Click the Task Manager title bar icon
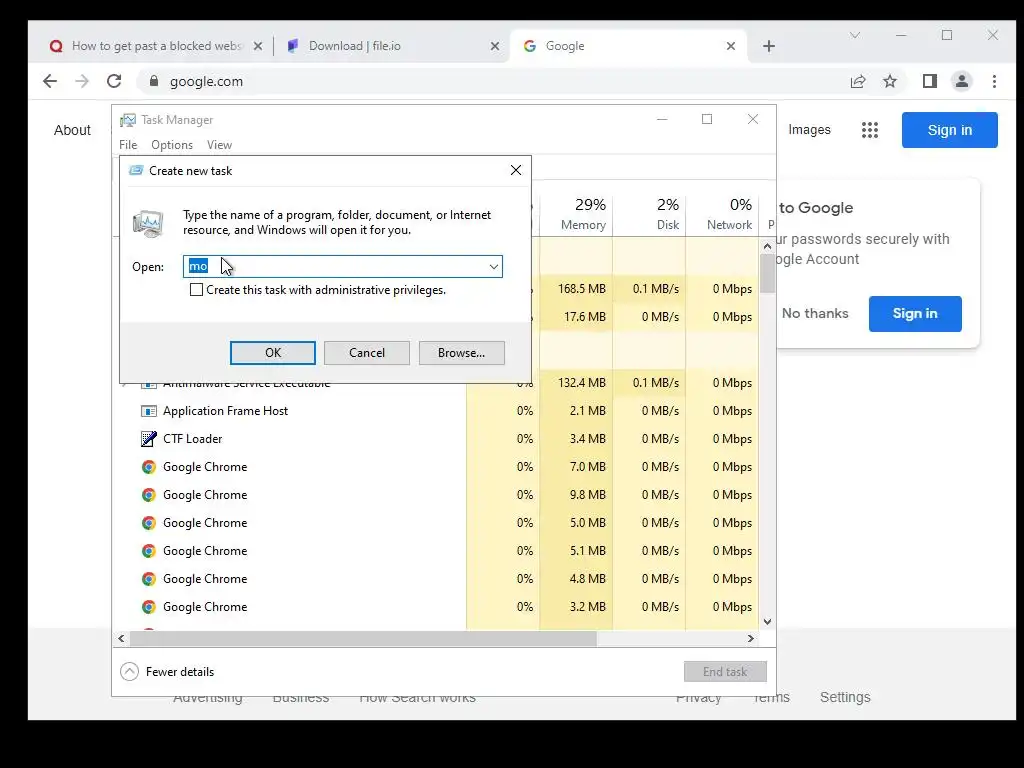 coord(128,120)
